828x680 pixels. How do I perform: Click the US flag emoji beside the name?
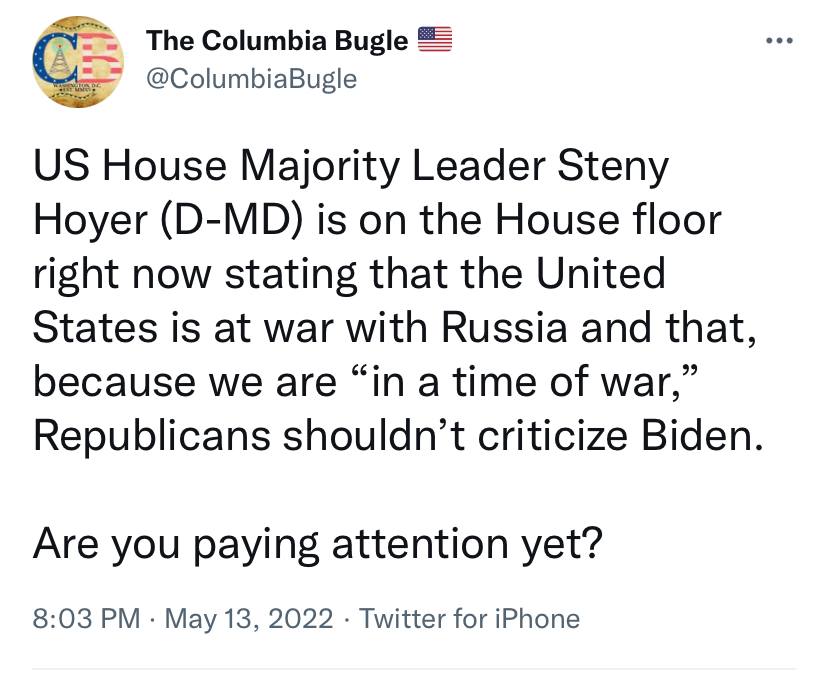pos(435,39)
